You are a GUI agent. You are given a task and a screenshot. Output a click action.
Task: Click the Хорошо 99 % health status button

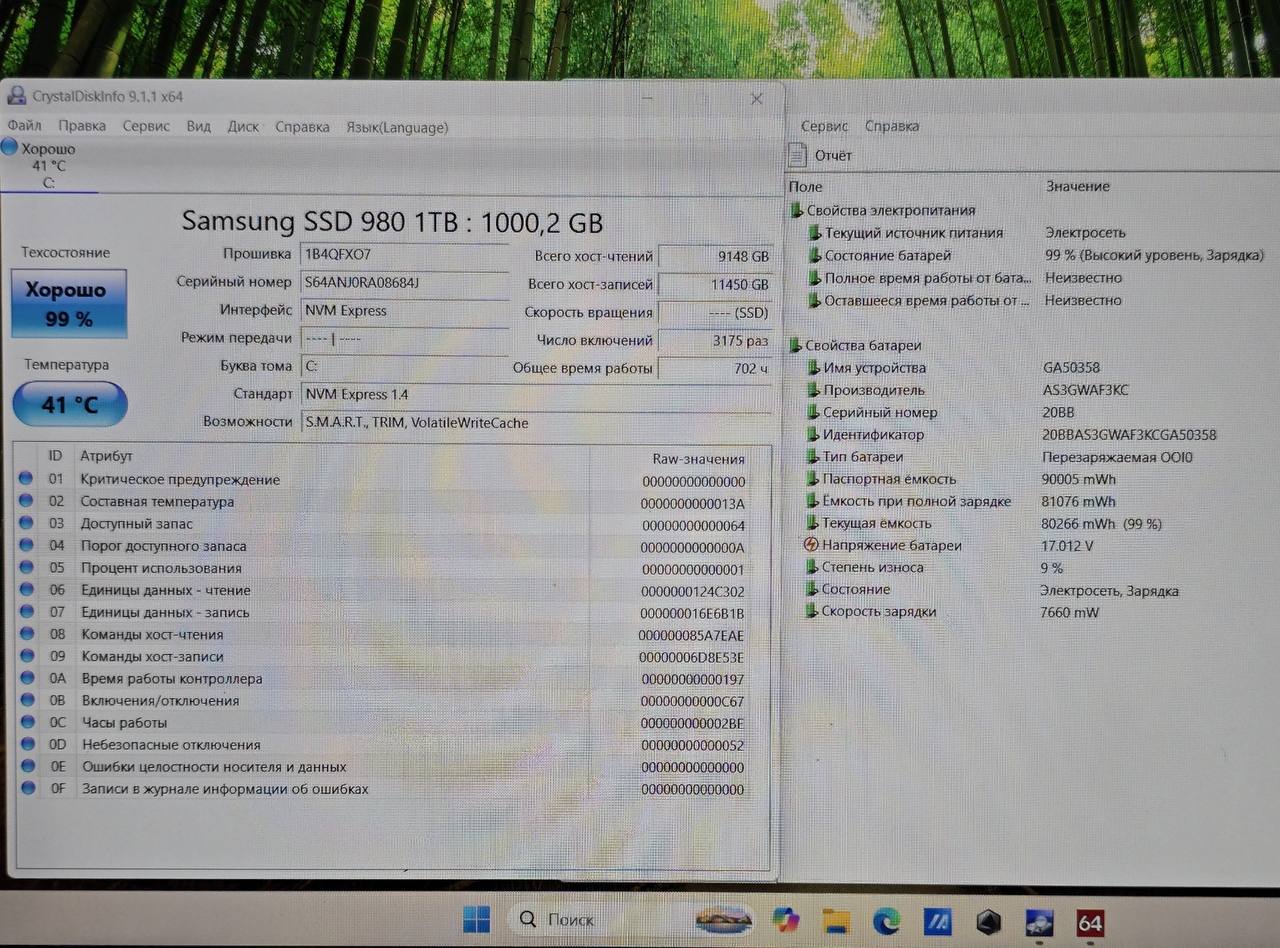tap(69, 303)
